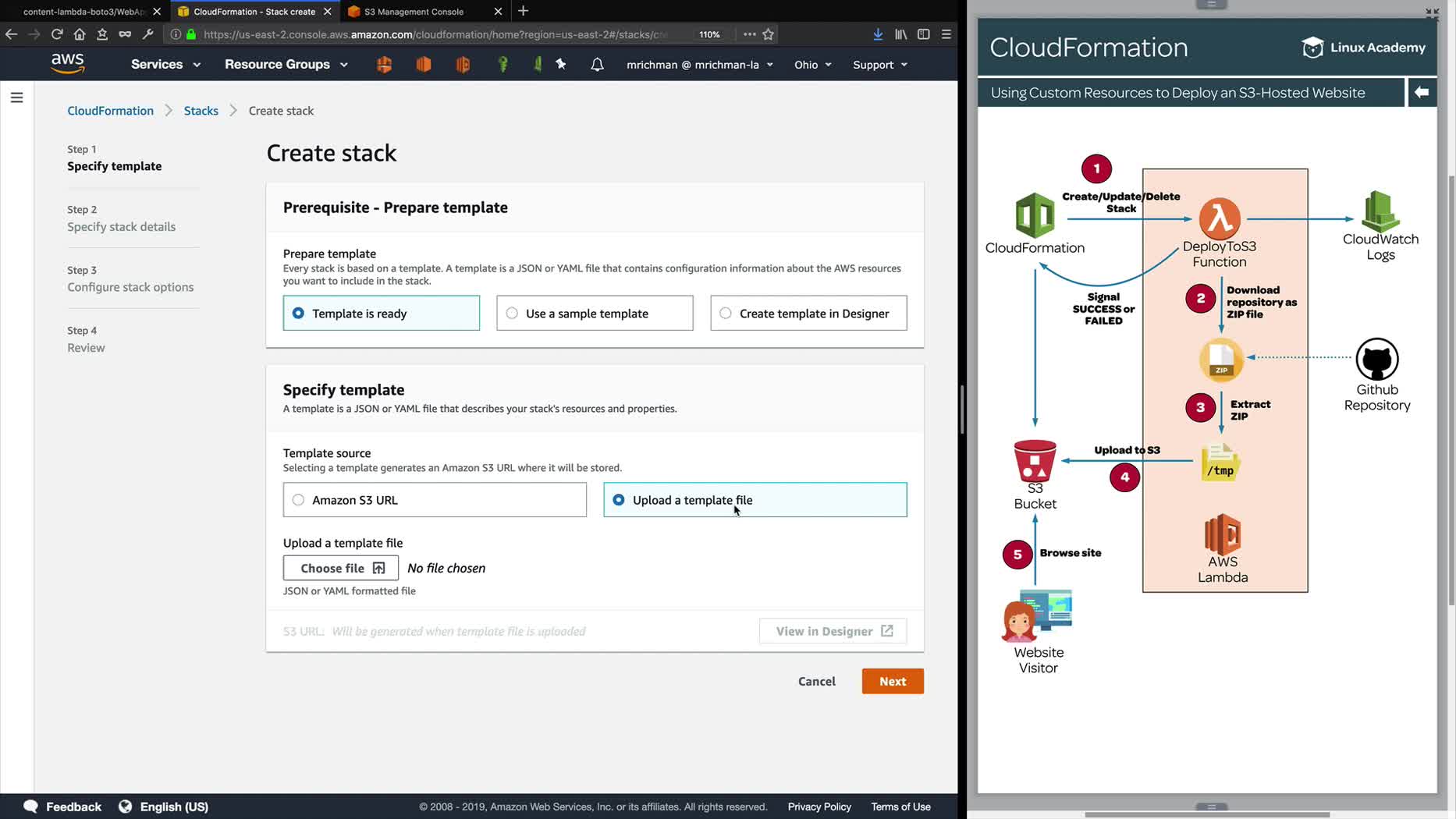The height and width of the screenshot is (819, 1456).
Task: Select Use a sample template option
Action: pyautogui.click(x=512, y=314)
